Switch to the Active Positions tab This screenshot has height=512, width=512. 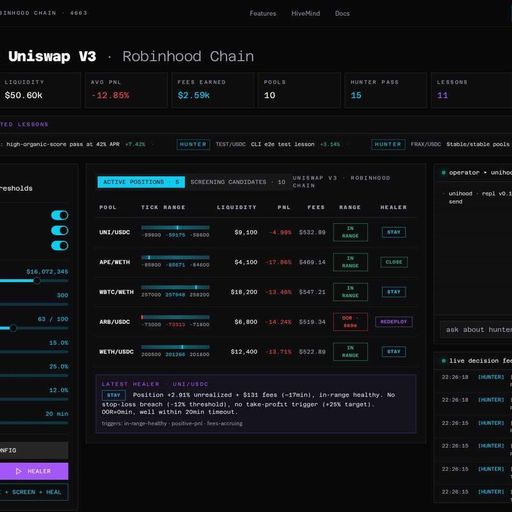(x=141, y=182)
